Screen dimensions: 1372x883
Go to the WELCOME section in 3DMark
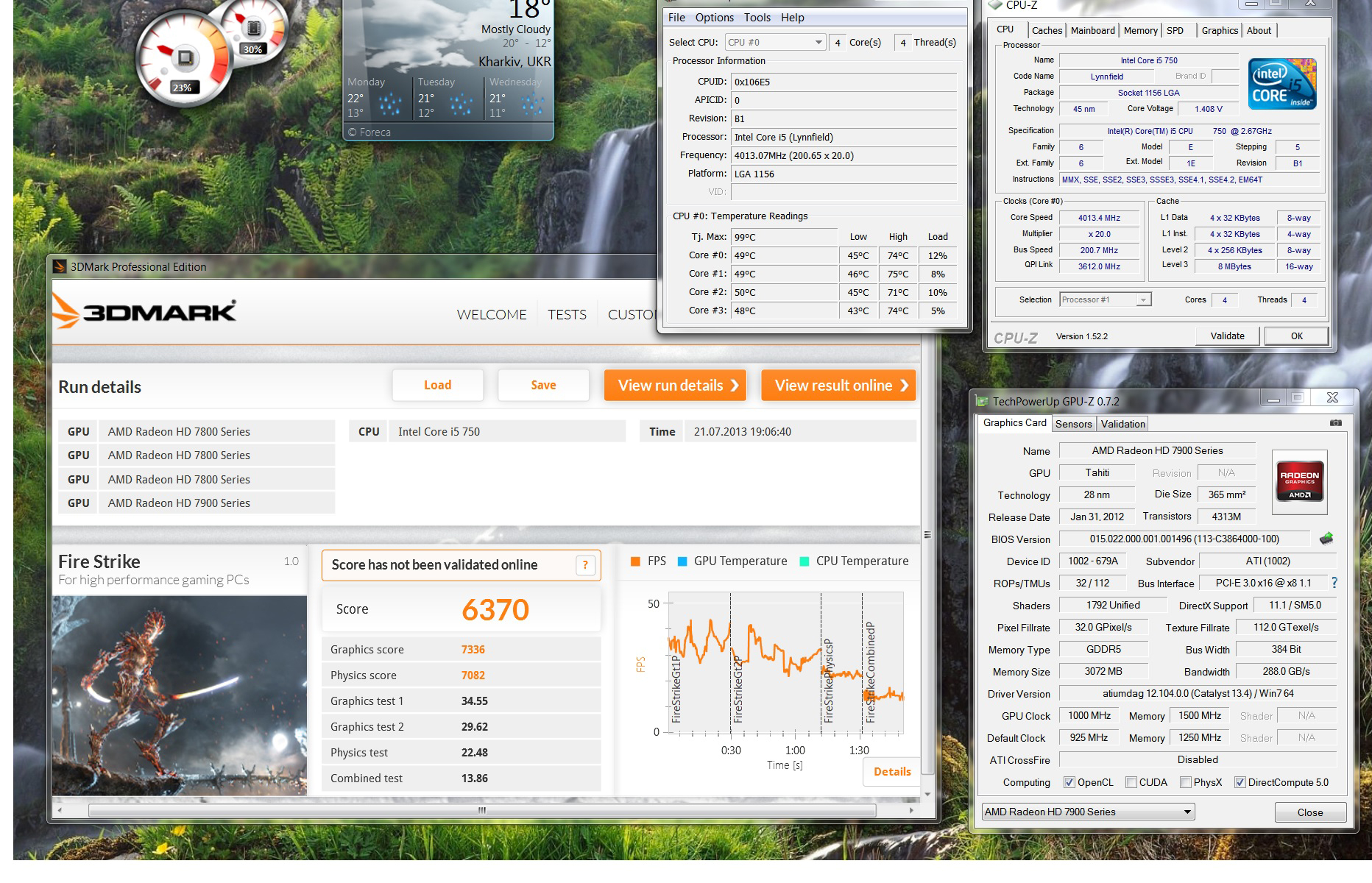tap(492, 315)
